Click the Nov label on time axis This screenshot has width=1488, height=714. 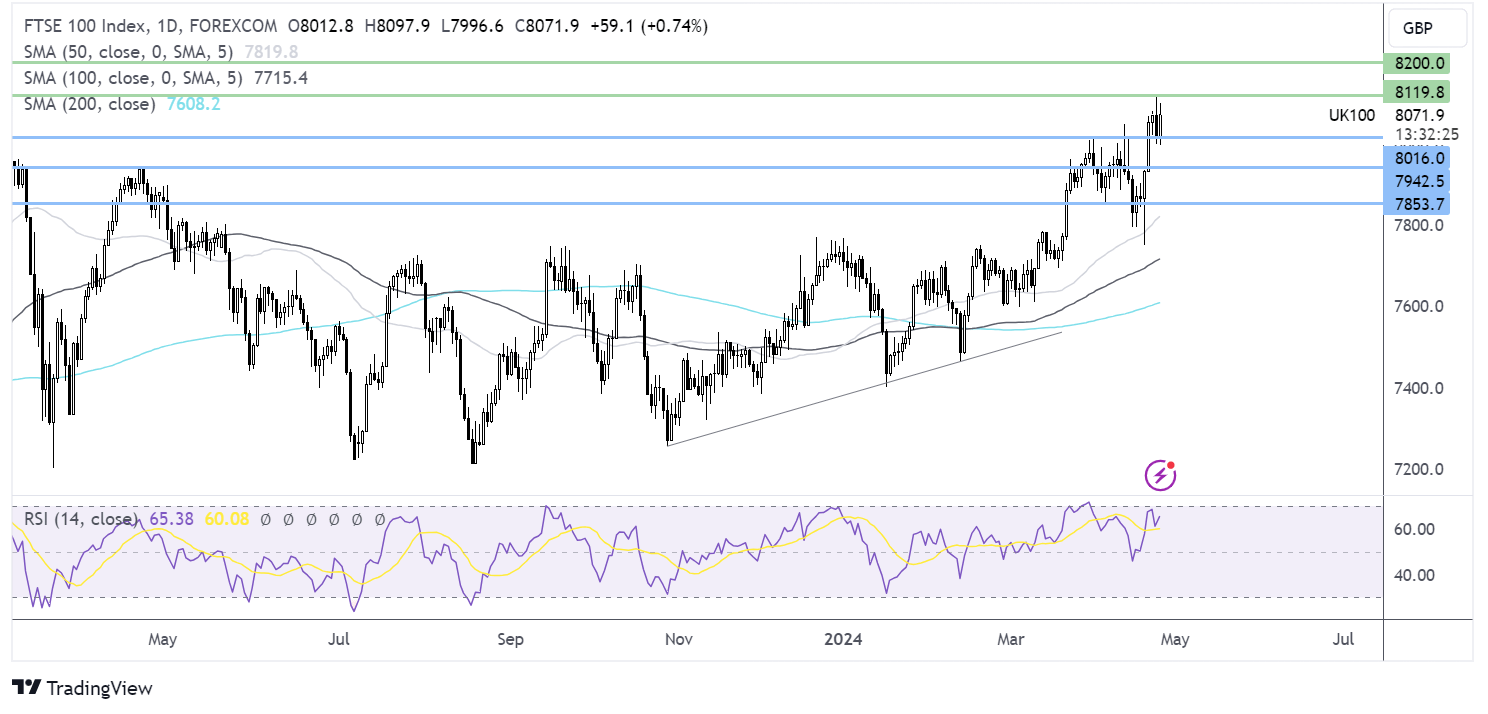(x=679, y=638)
